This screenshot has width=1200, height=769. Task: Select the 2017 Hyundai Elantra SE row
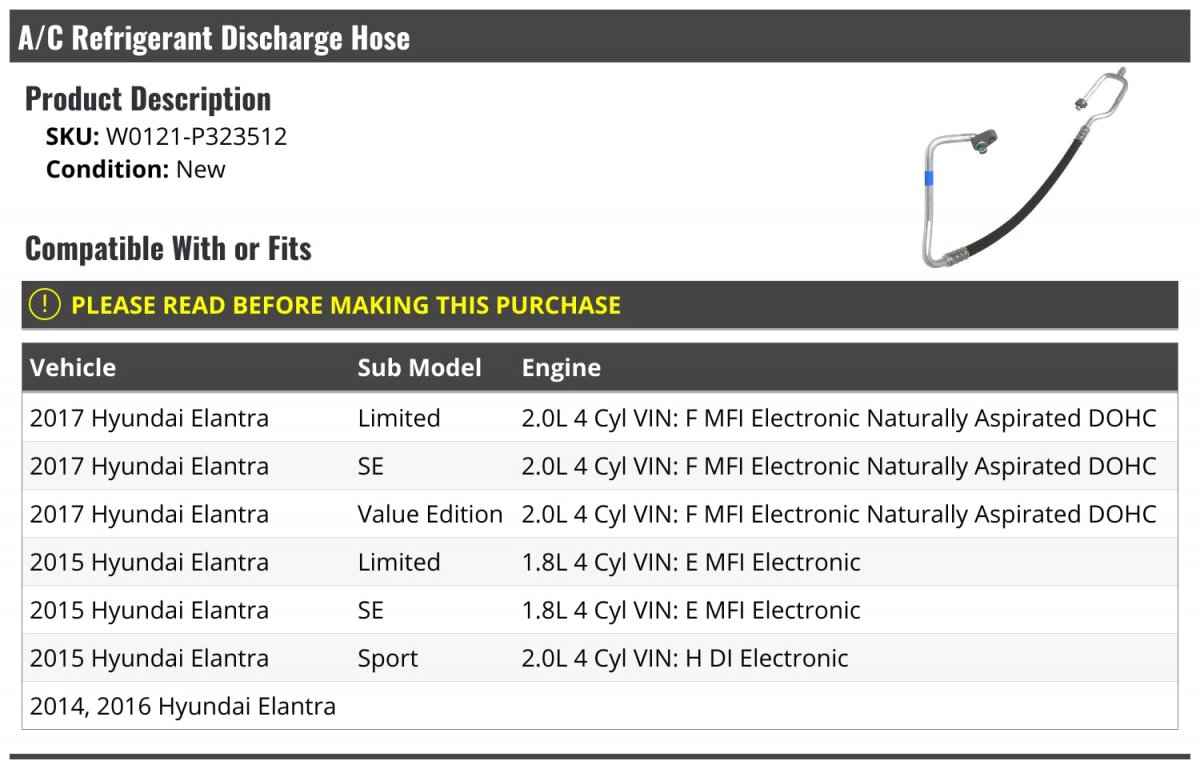[x=600, y=466]
